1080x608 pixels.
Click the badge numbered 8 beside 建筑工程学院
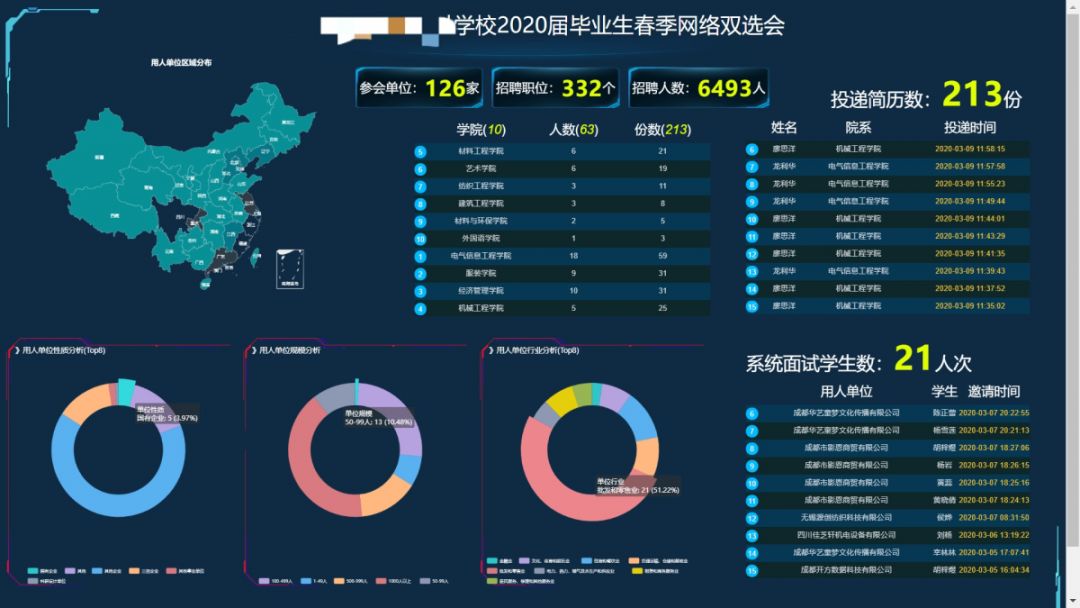421,204
